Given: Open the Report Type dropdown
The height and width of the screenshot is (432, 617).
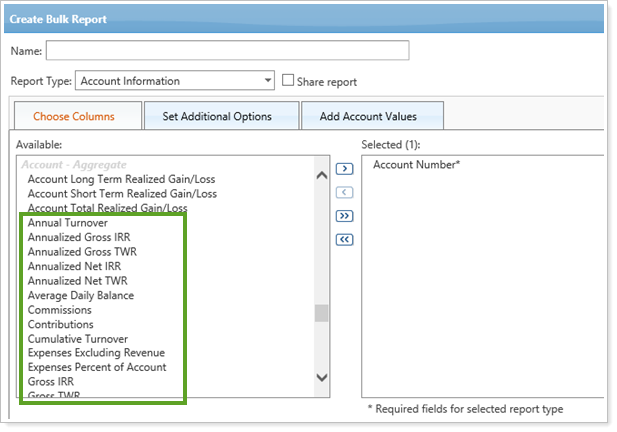Looking at the screenshot, I should click(175, 81).
